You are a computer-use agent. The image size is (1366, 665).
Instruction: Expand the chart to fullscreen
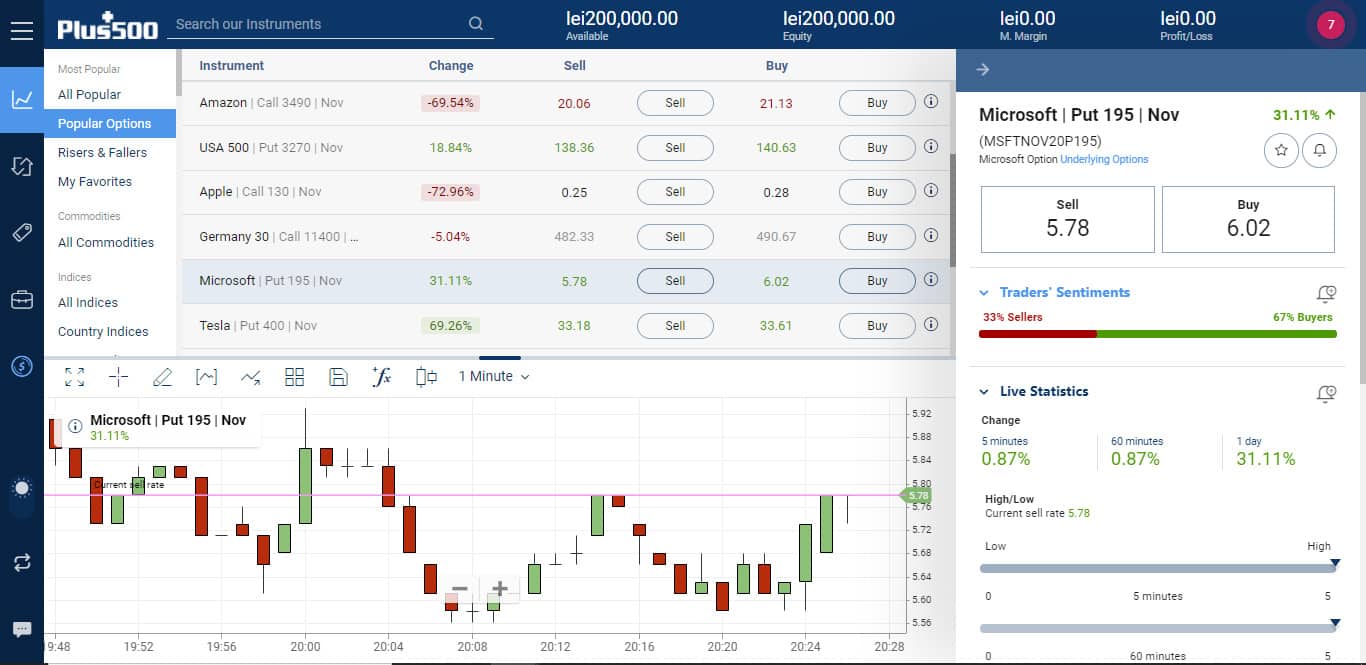click(x=74, y=377)
